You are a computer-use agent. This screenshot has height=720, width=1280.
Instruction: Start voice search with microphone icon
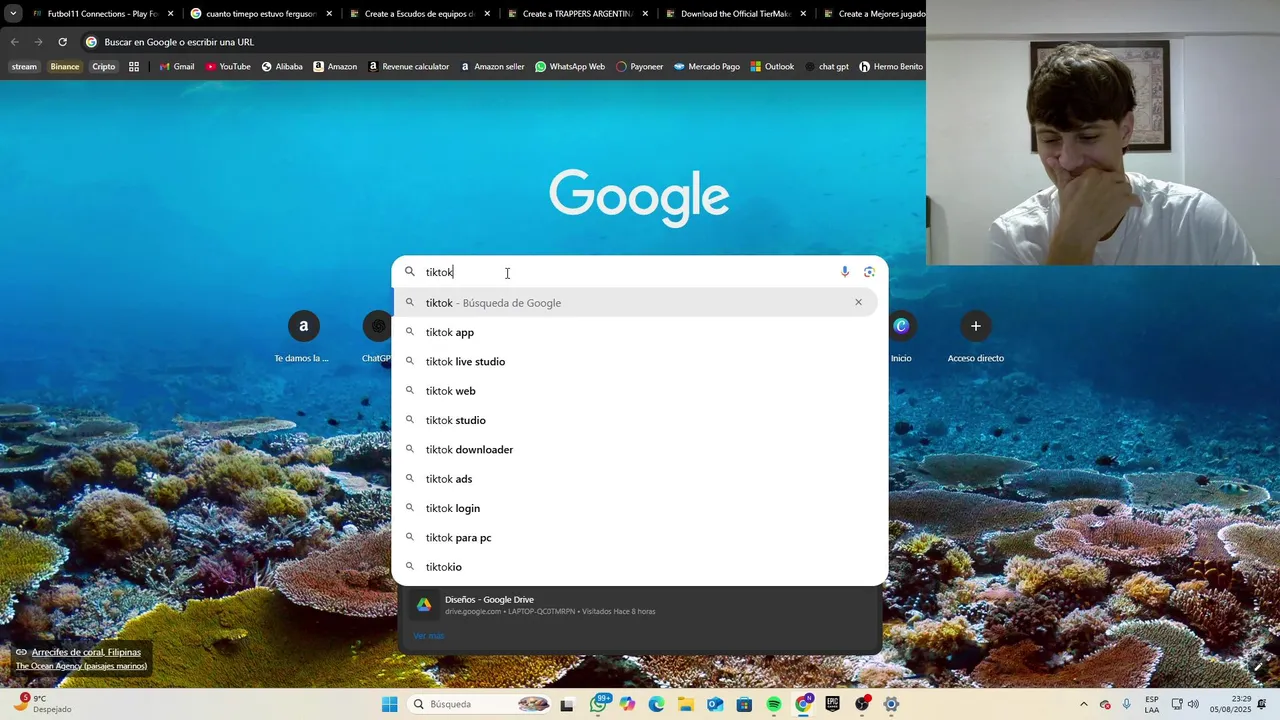[845, 272]
